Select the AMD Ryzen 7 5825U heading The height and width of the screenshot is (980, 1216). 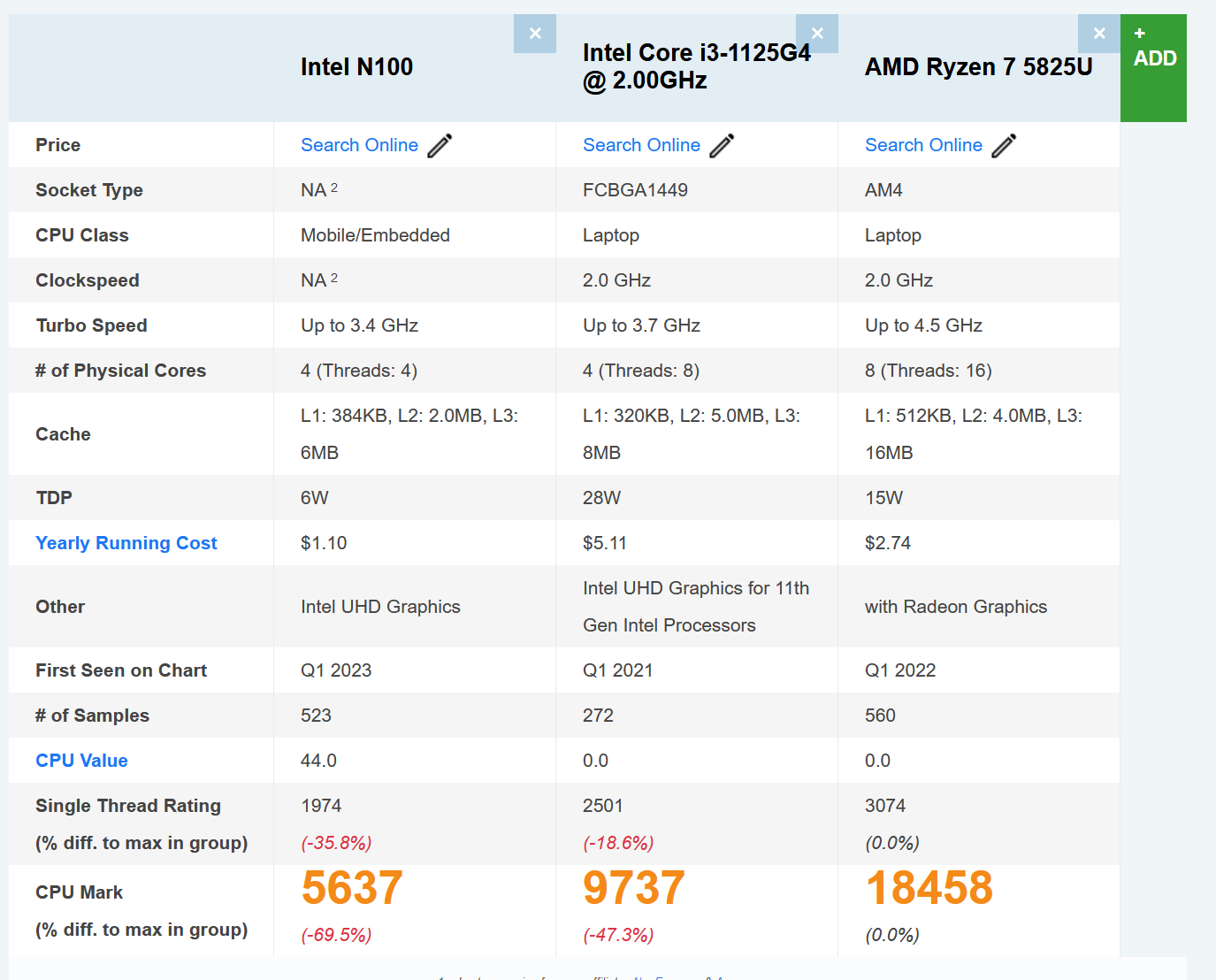click(978, 67)
